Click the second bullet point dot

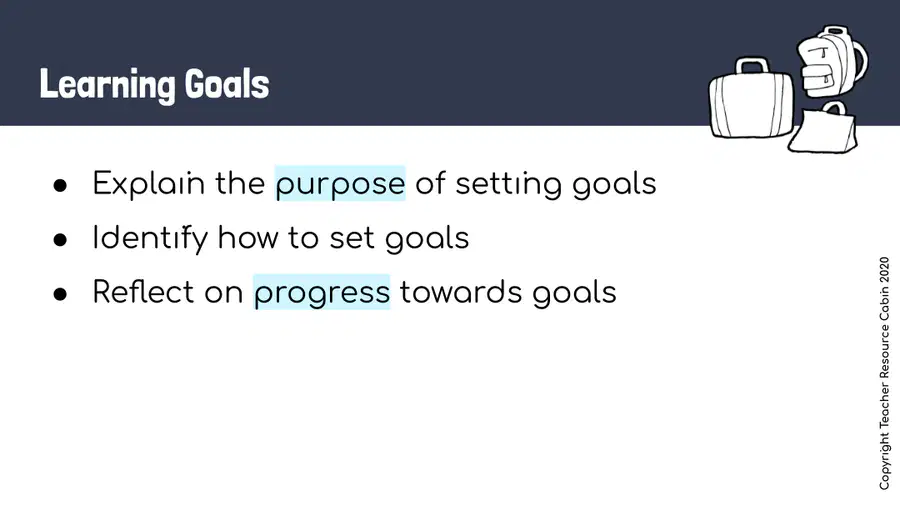[60, 239]
